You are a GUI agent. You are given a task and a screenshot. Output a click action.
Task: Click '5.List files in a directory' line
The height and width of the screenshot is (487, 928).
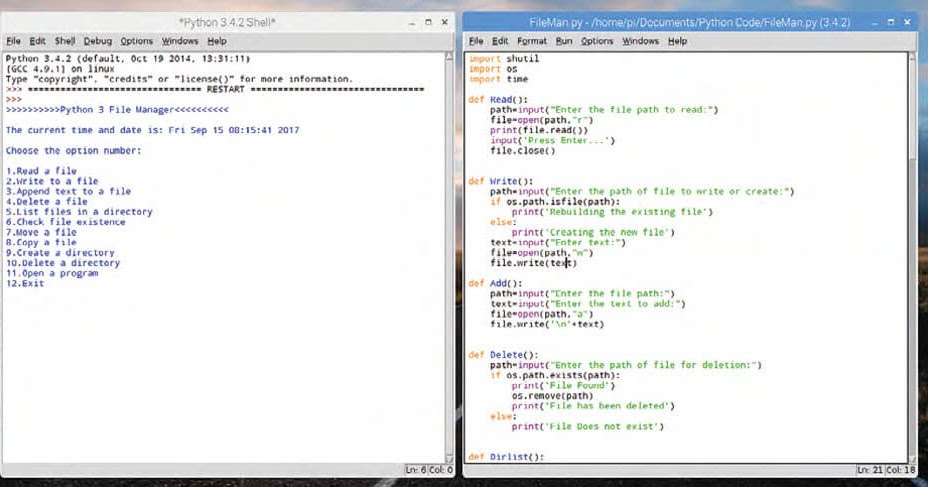pyautogui.click(x=79, y=211)
